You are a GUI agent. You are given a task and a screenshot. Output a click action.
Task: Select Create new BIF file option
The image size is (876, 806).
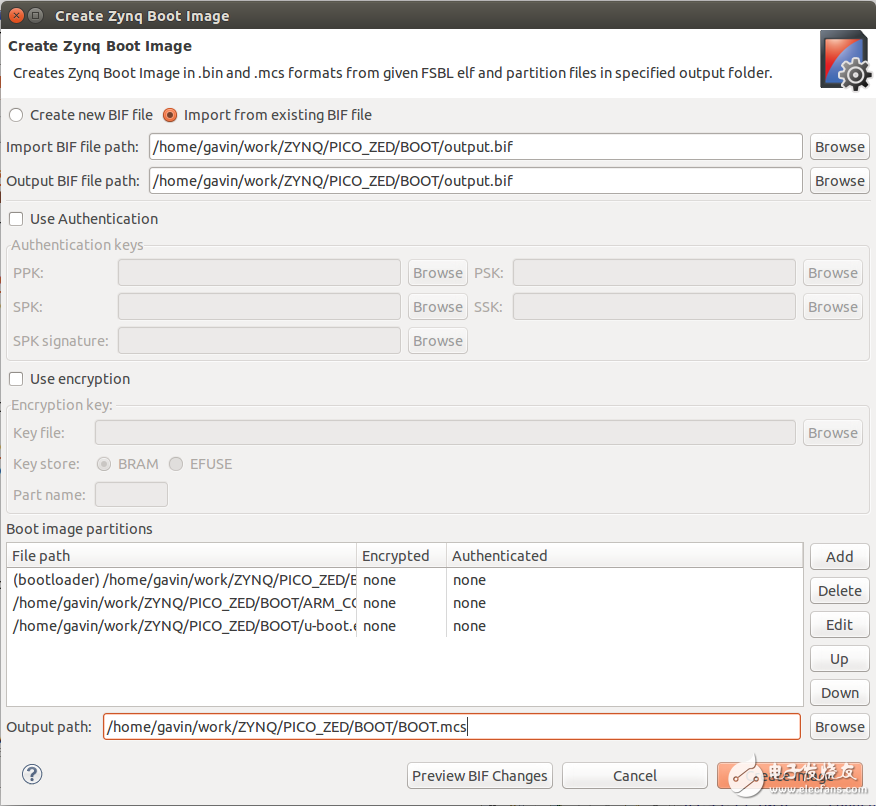point(16,115)
